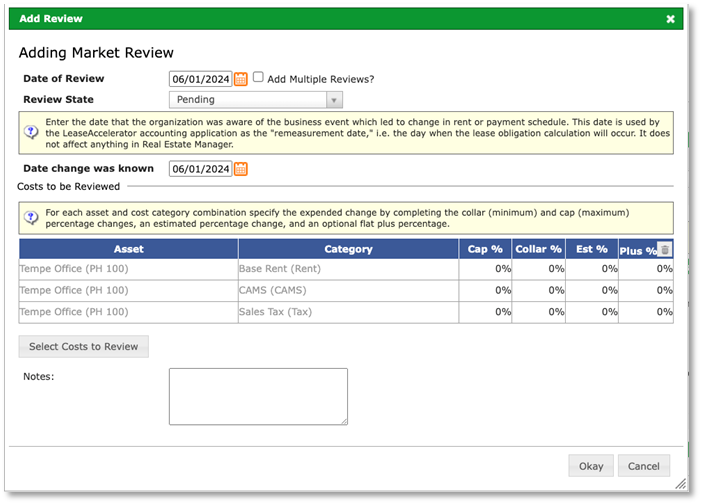701x504 pixels.
Task: Focus the Notes text area
Action: click(x=258, y=396)
